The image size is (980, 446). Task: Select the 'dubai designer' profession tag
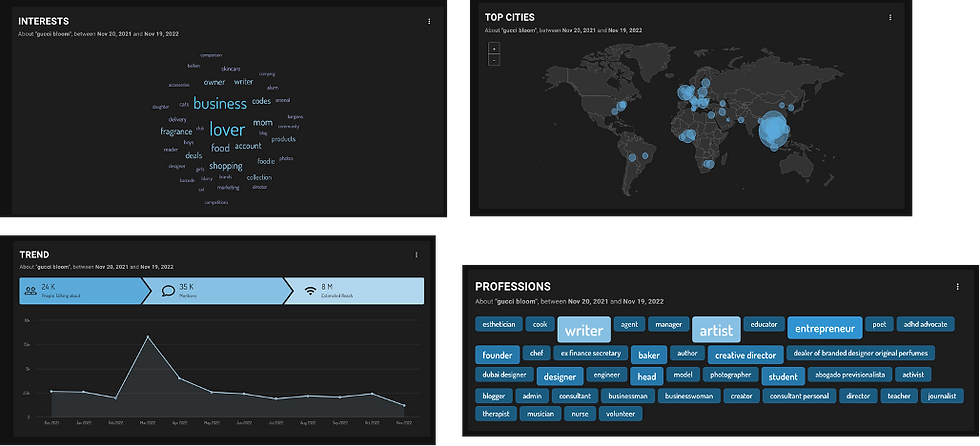[x=504, y=374]
